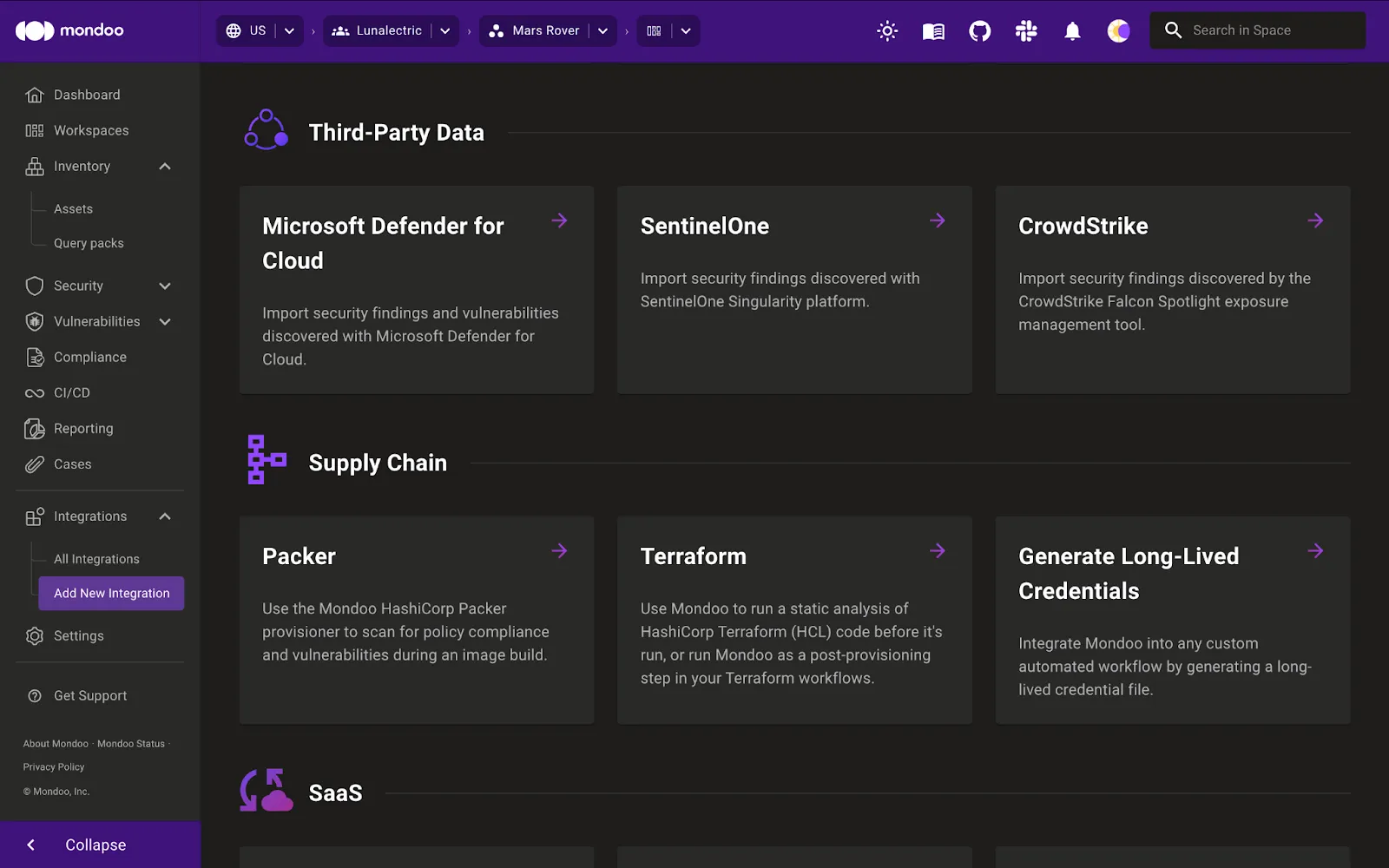Image resolution: width=1389 pixels, height=868 pixels.
Task: Click the Integrations icon in sidebar
Action: pos(35,516)
